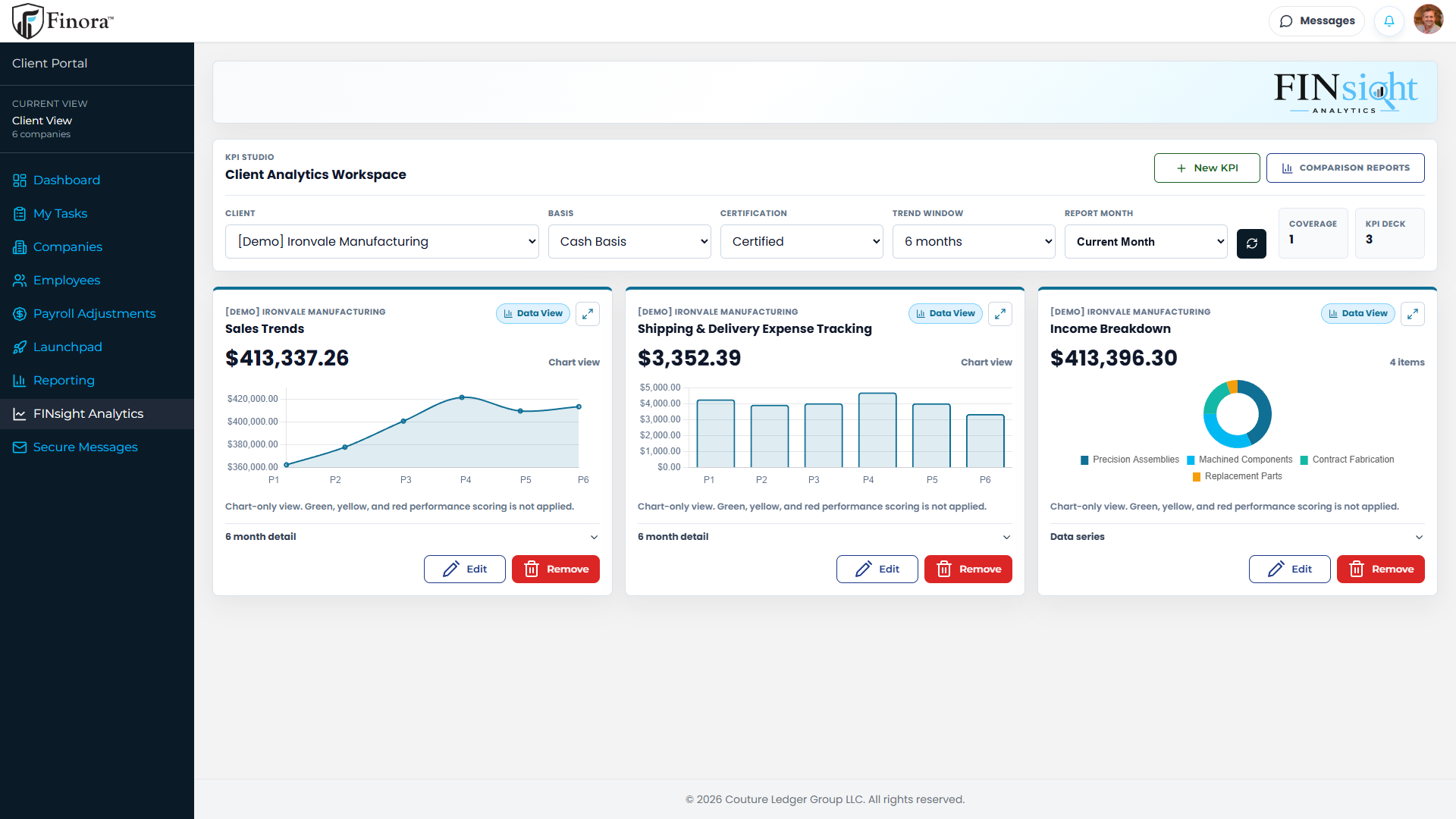Open the notifications bell
This screenshot has width=1456, height=819.
1389,21
